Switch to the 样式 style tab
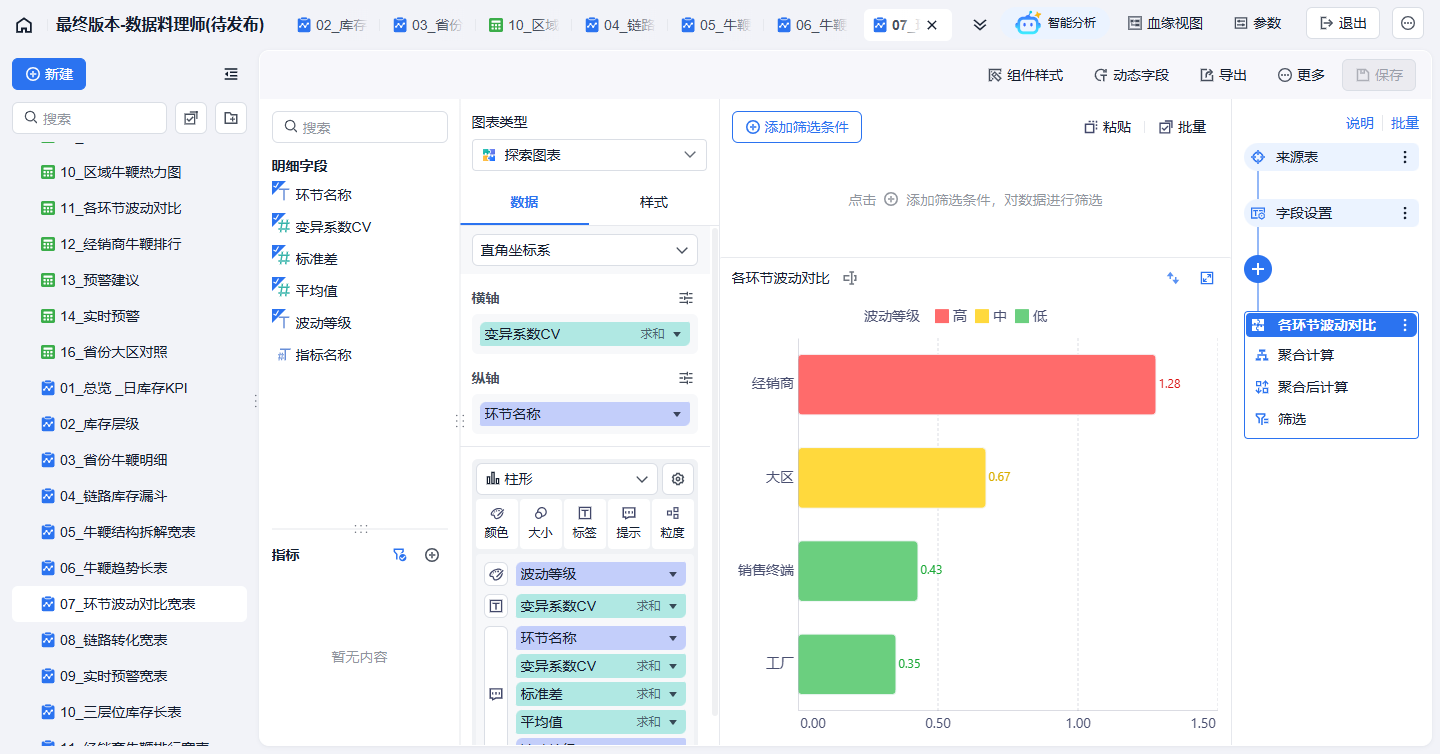1440x754 pixels. point(654,202)
